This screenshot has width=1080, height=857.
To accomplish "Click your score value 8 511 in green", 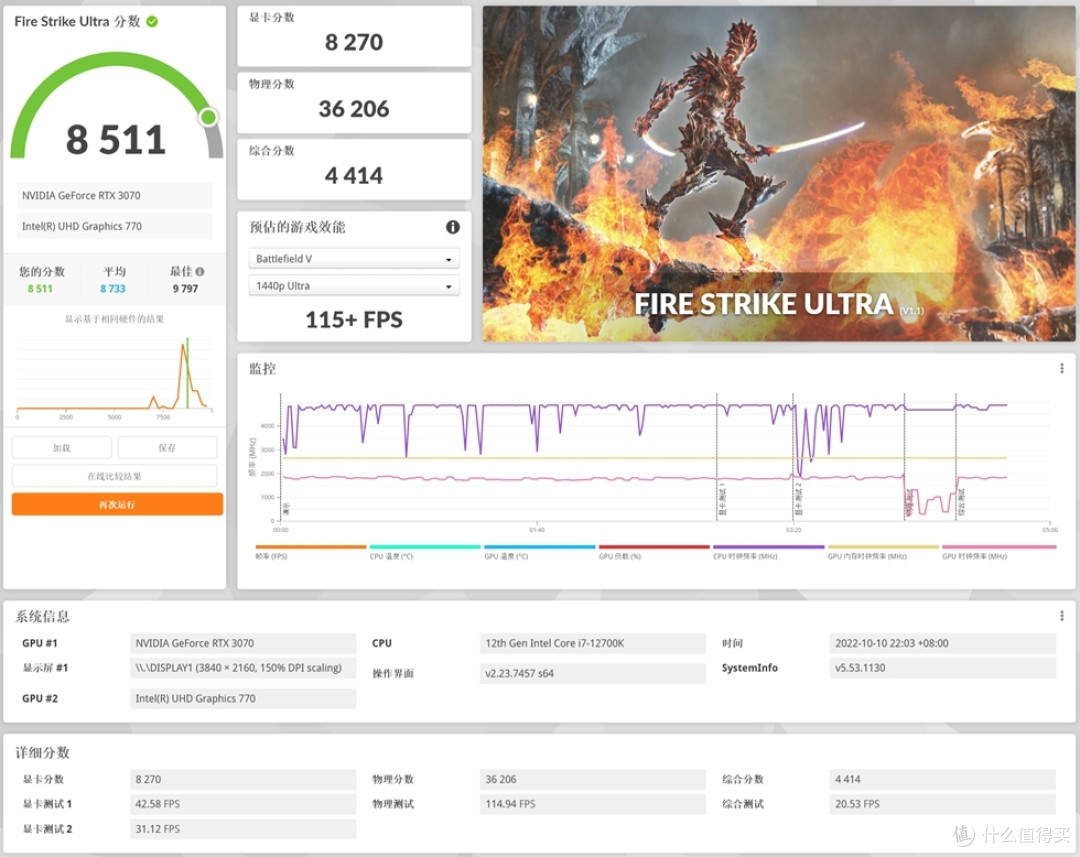I will (x=40, y=289).
